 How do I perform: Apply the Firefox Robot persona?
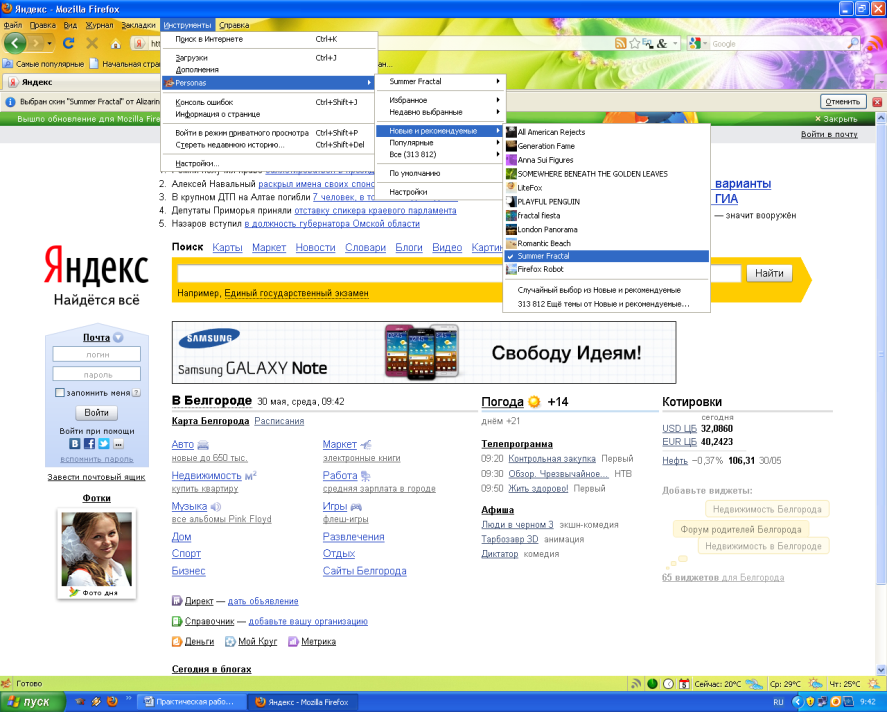click(606, 269)
